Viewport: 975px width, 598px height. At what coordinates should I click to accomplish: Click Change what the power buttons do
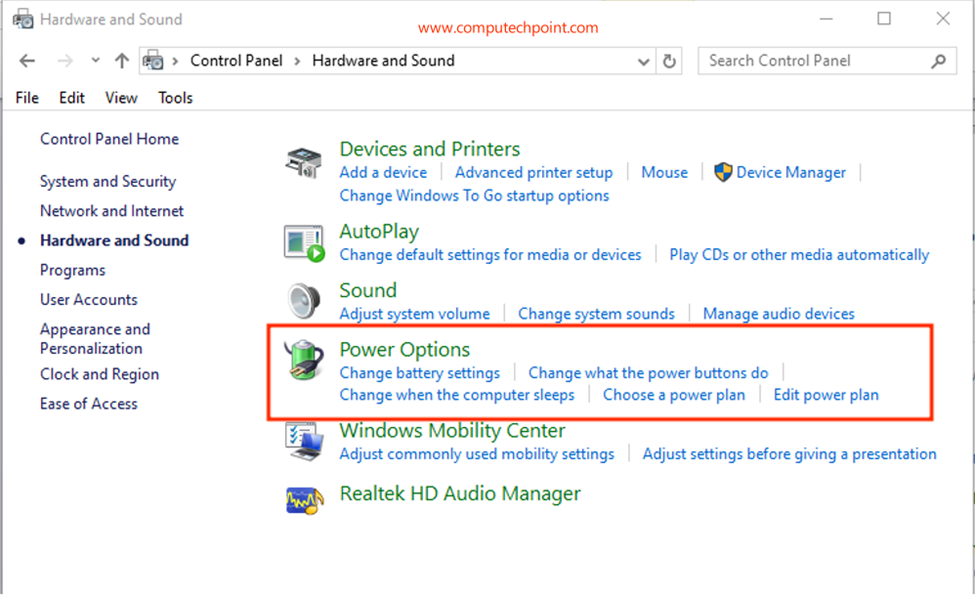pos(648,373)
